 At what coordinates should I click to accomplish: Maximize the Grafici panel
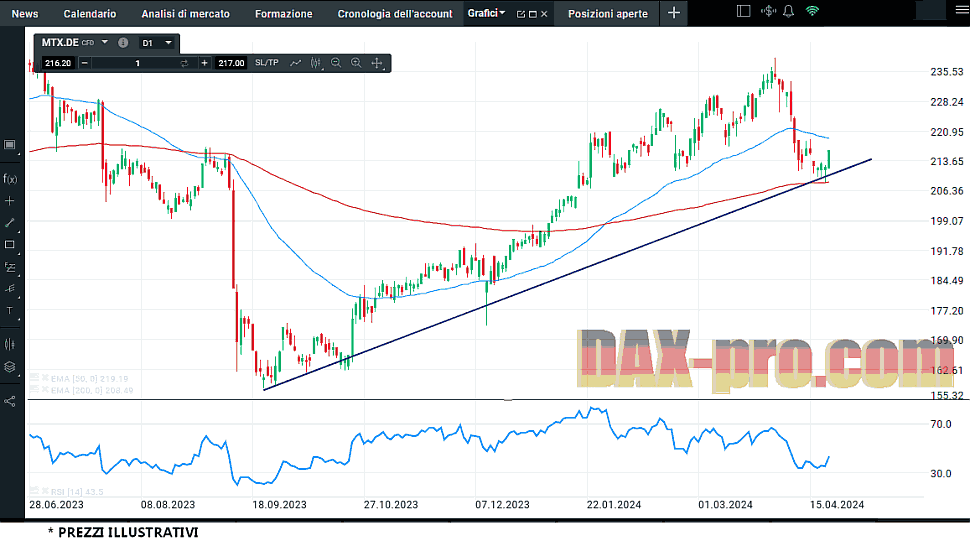(533, 14)
